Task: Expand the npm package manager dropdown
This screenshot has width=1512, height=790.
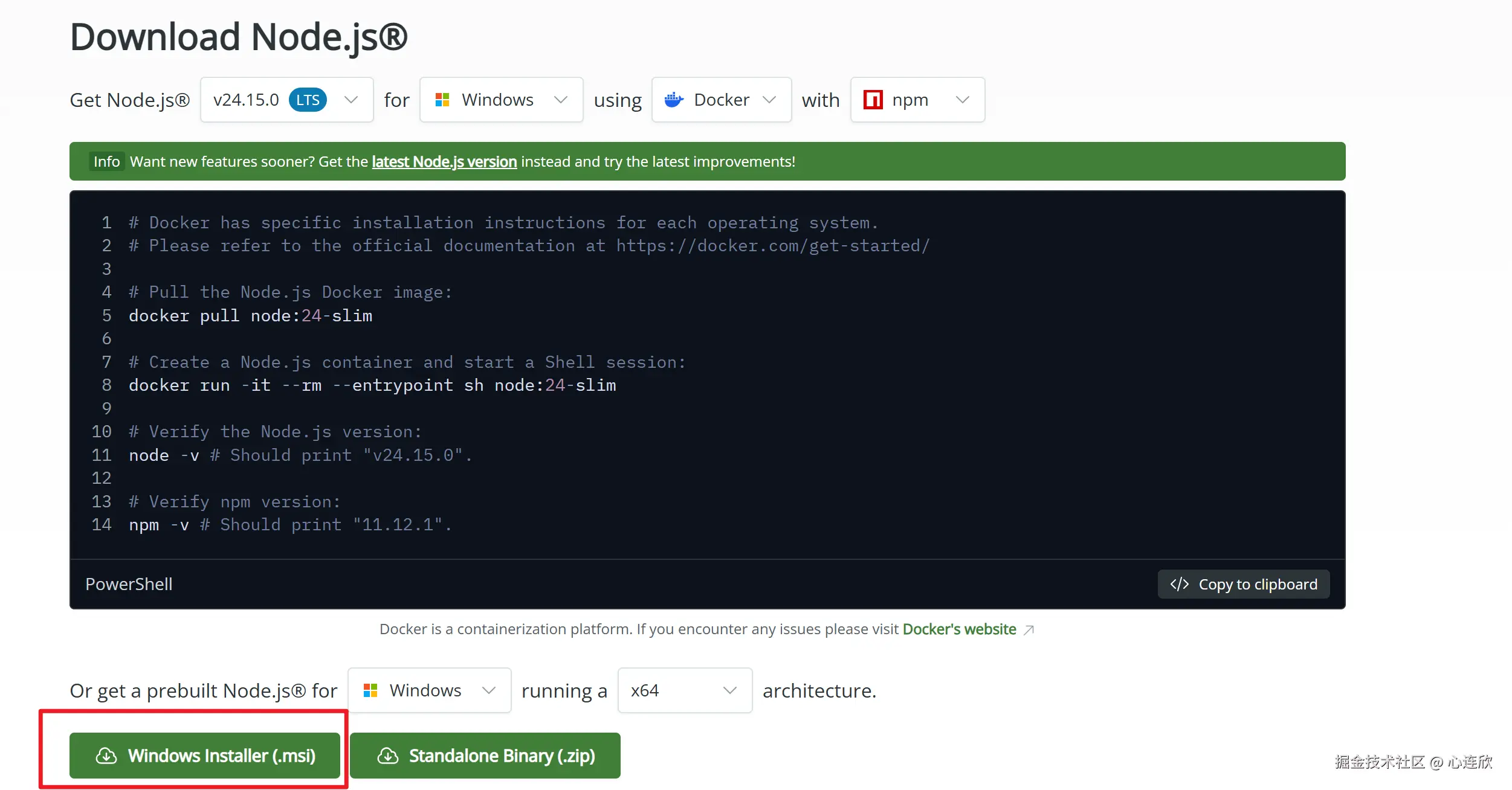Action: coord(917,100)
